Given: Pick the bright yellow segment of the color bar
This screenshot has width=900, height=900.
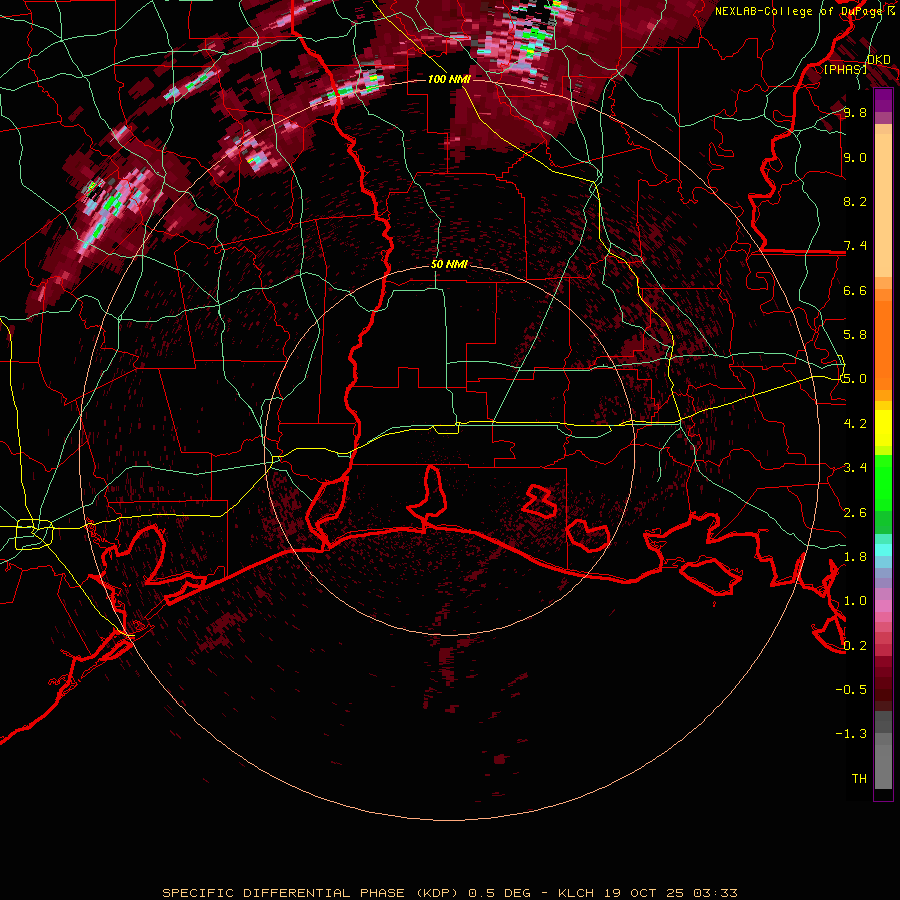Looking at the screenshot, I should [883, 428].
